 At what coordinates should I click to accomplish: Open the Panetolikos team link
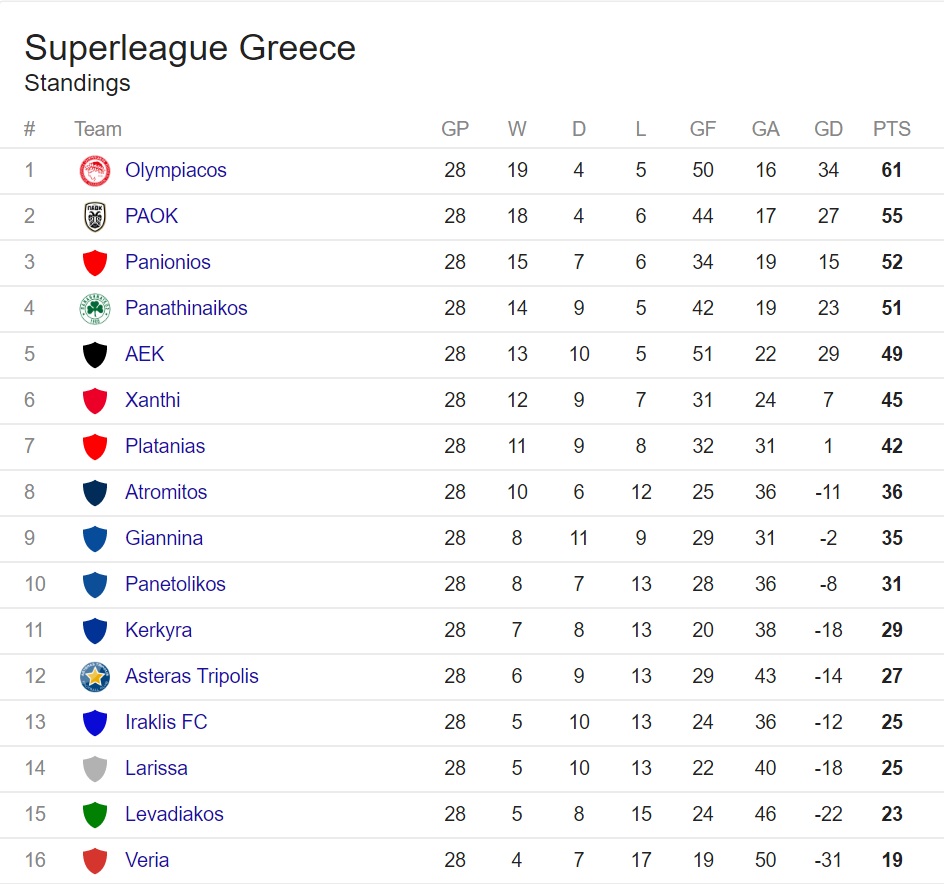[x=175, y=584]
